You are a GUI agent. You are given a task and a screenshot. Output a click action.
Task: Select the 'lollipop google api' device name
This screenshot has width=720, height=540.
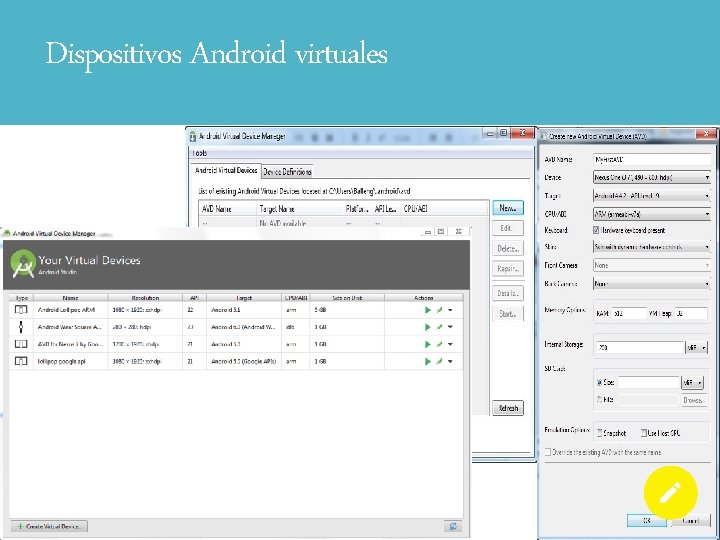tap(62, 361)
